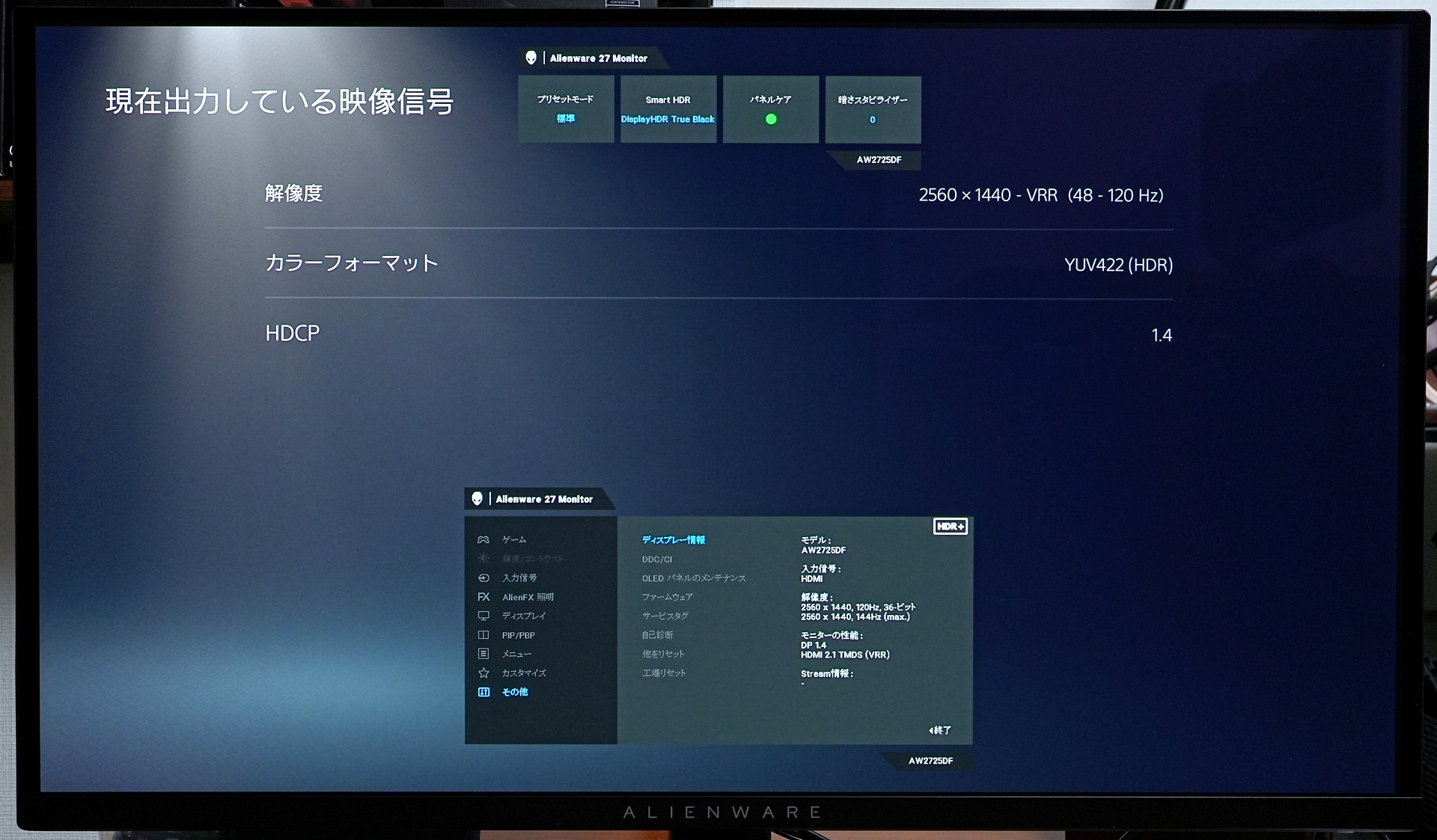Click the カラーフォーマット row label
Screen dimensions: 1437x840
[351, 263]
